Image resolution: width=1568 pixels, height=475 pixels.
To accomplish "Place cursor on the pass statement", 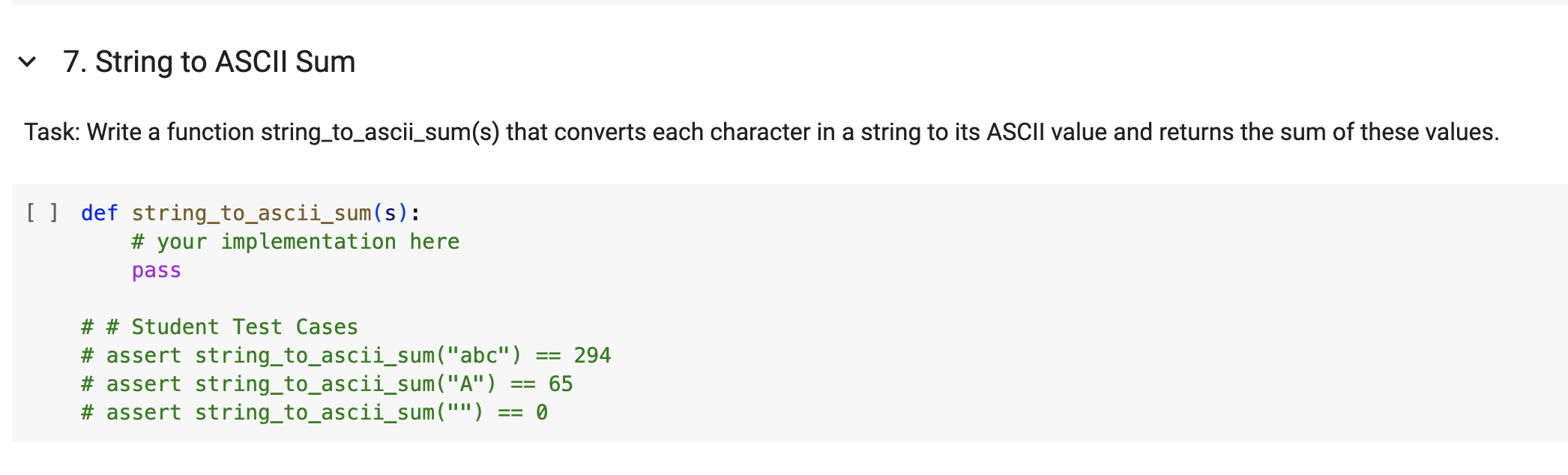I will (x=155, y=270).
